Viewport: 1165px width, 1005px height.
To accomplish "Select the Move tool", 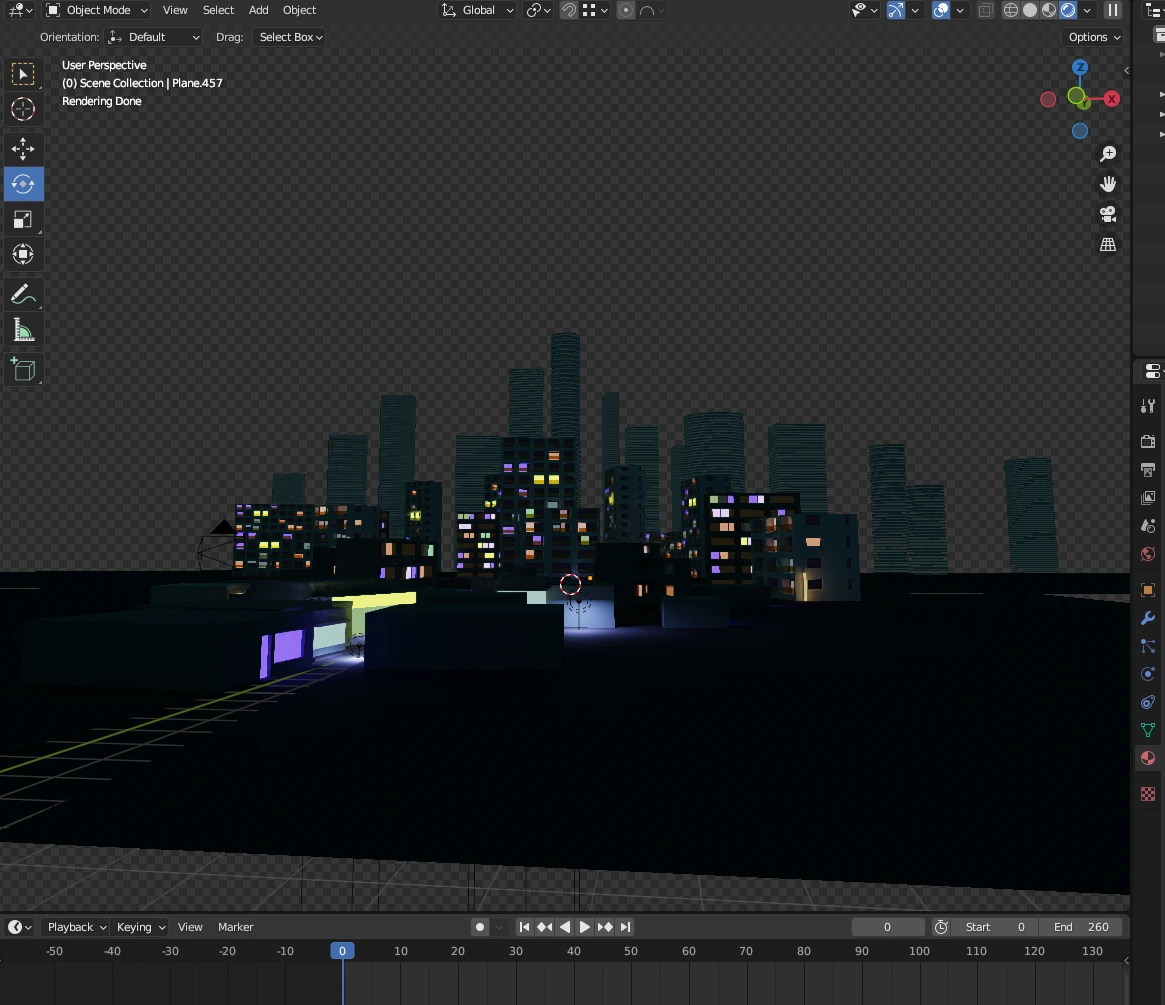I will pyautogui.click(x=23, y=149).
